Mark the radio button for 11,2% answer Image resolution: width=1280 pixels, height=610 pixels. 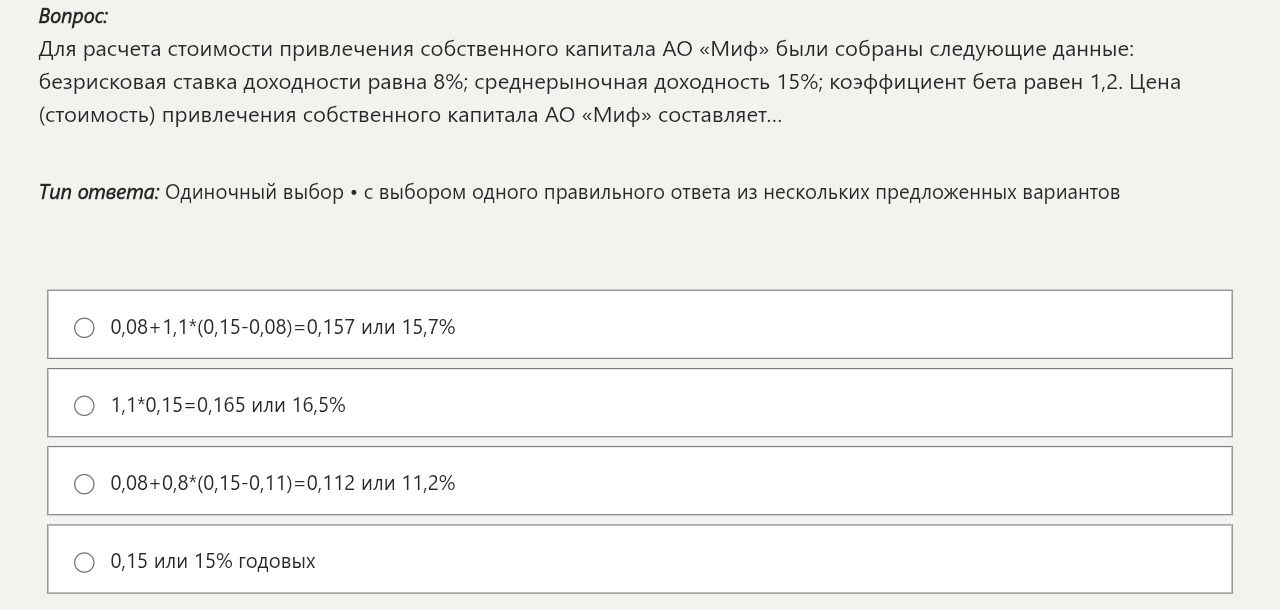click(x=85, y=484)
